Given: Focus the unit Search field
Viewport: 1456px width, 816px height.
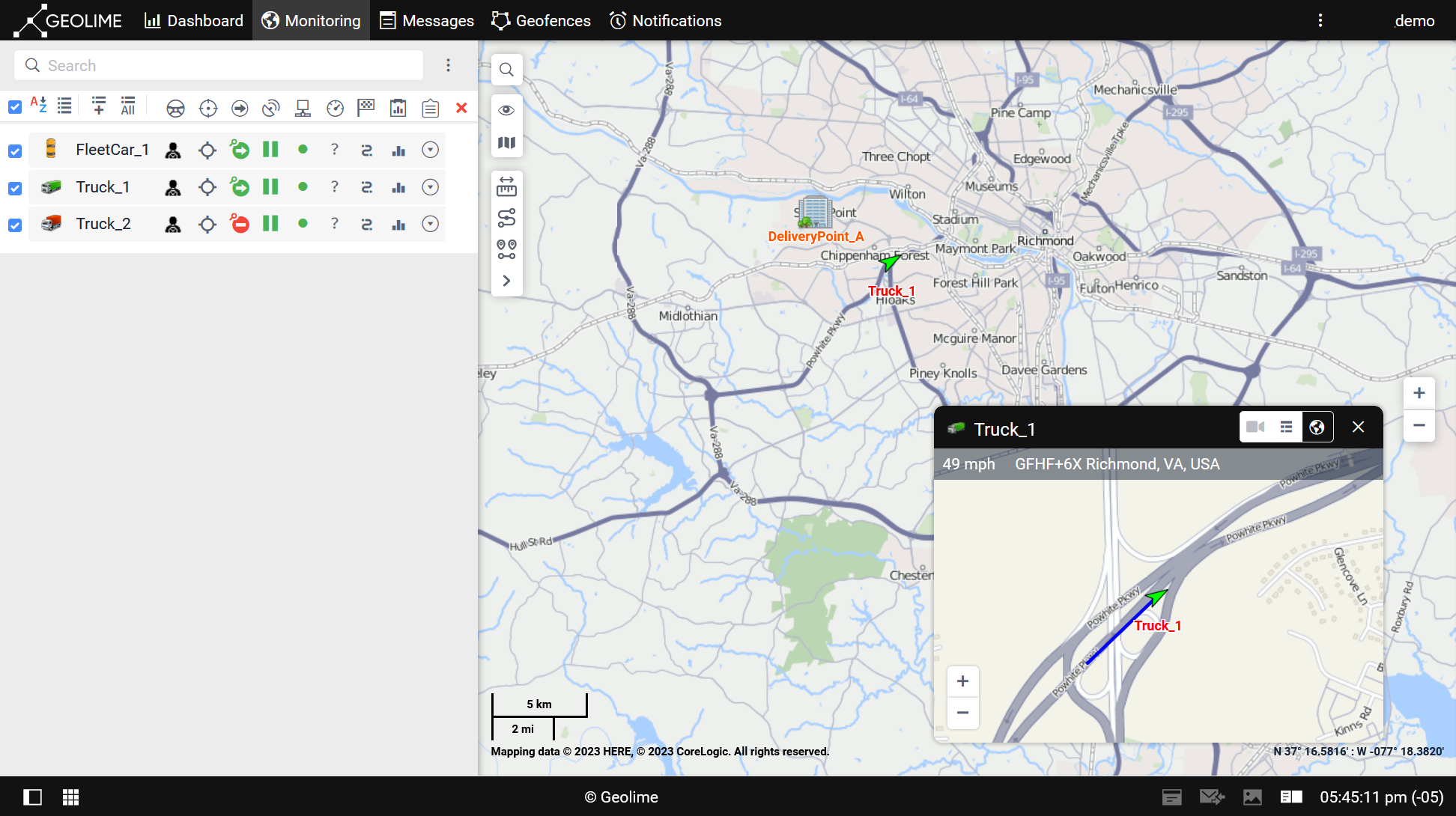Looking at the screenshot, I should point(219,66).
